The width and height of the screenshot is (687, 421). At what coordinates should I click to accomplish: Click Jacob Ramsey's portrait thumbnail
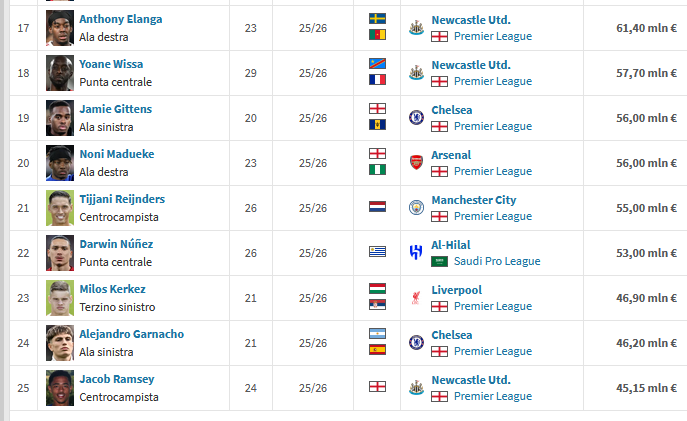(60, 388)
